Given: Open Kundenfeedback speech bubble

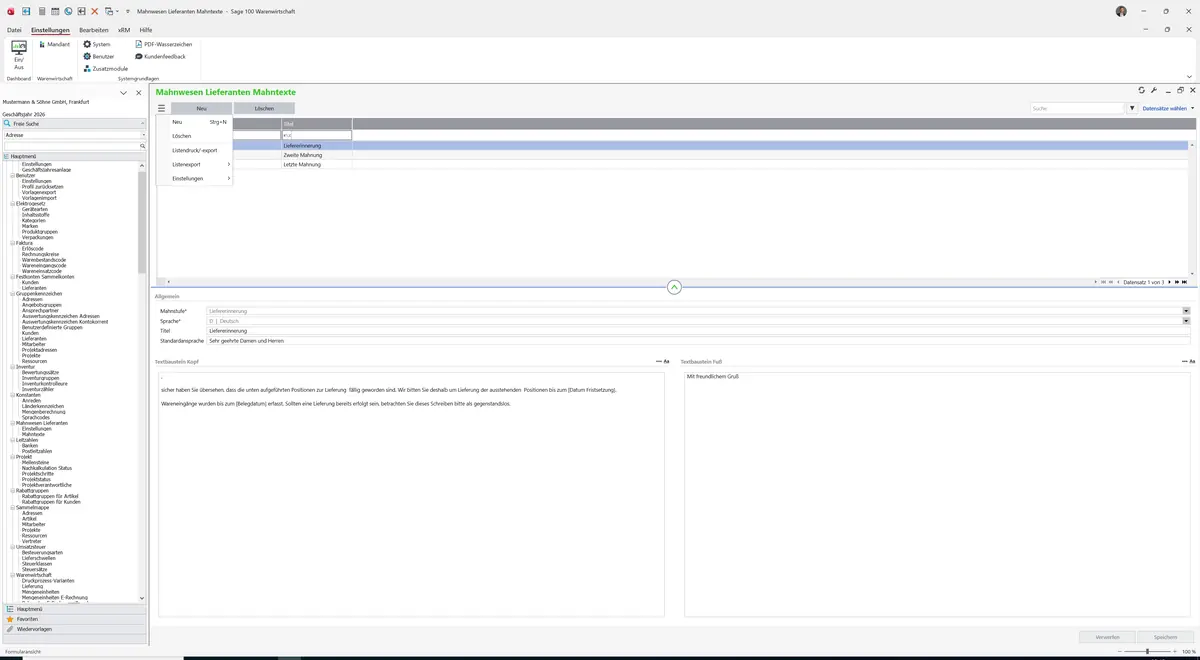Looking at the screenshot, I should click(x=138, y=56).
